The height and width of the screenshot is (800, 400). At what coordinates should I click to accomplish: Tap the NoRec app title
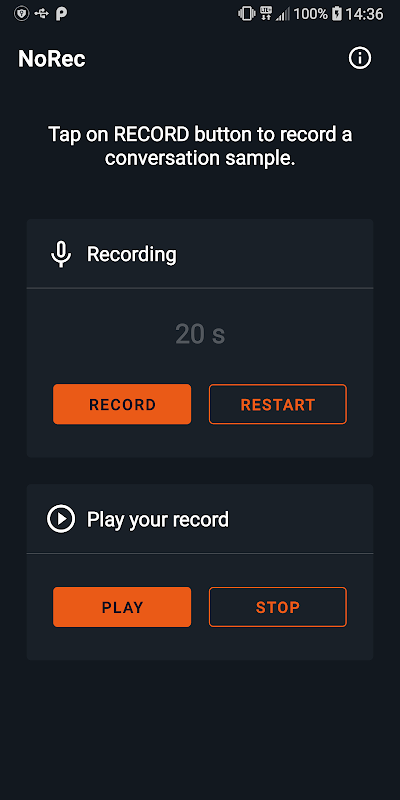(x=52, y=59)
